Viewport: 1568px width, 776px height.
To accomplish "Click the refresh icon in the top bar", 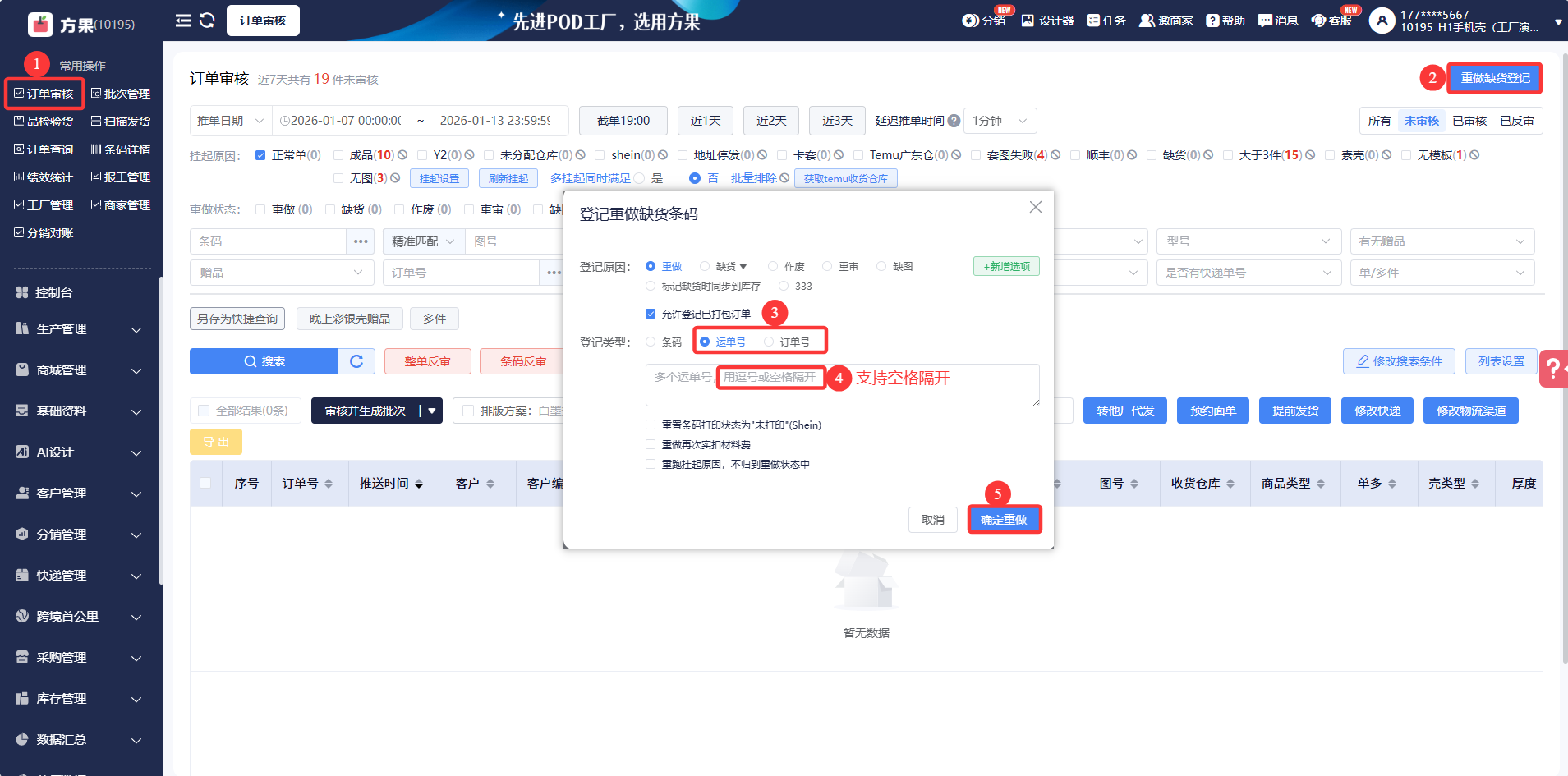I will (x=207, y=21).
